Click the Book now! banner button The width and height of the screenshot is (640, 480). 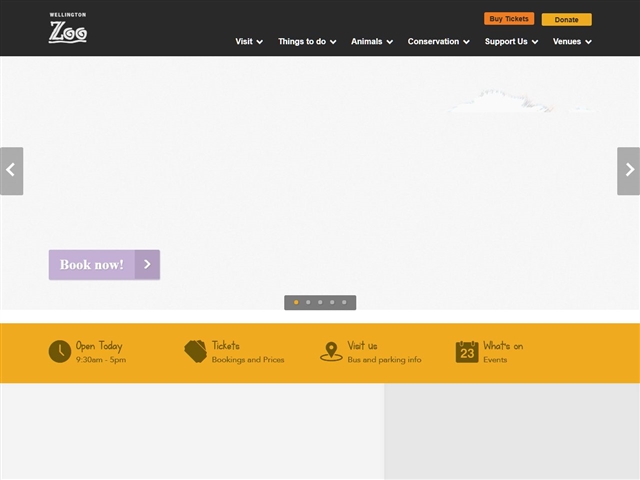pyautogui.click(x=104, y=265)
